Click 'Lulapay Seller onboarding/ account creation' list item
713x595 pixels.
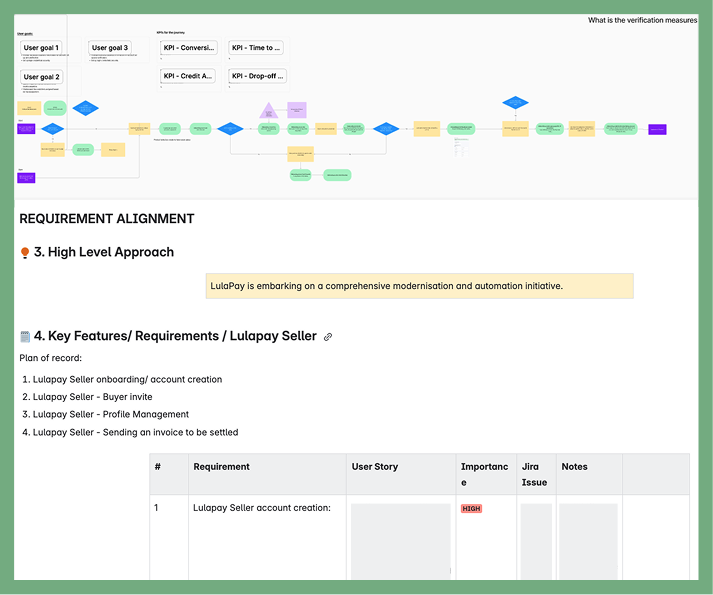(127, 379)
